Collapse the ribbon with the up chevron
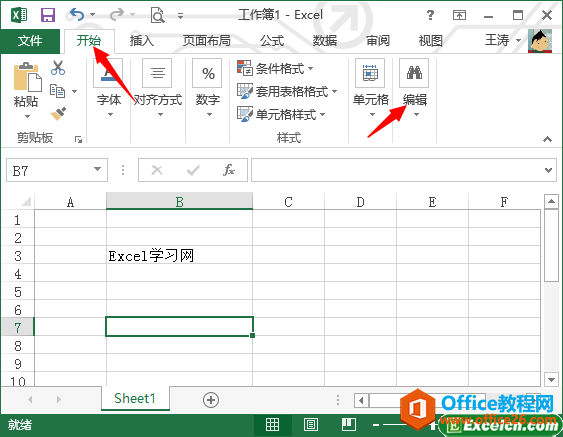563x437 pixels. 547,139
